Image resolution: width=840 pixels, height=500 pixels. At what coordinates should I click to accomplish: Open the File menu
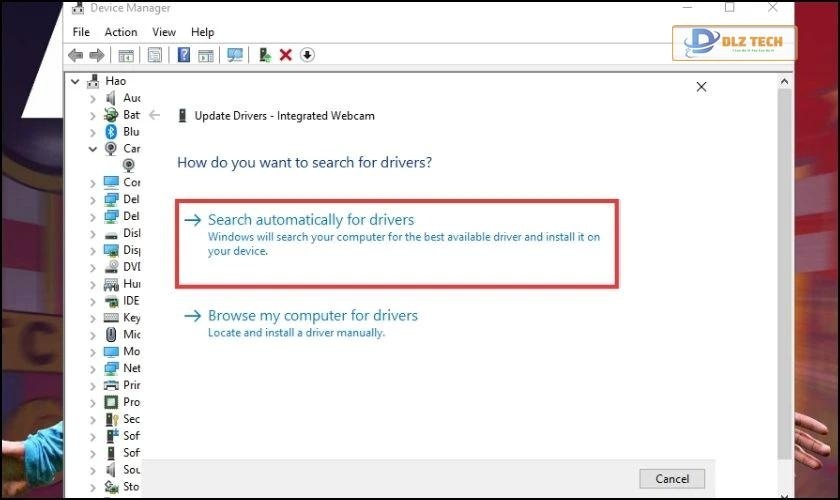click(x=81, y=32)
